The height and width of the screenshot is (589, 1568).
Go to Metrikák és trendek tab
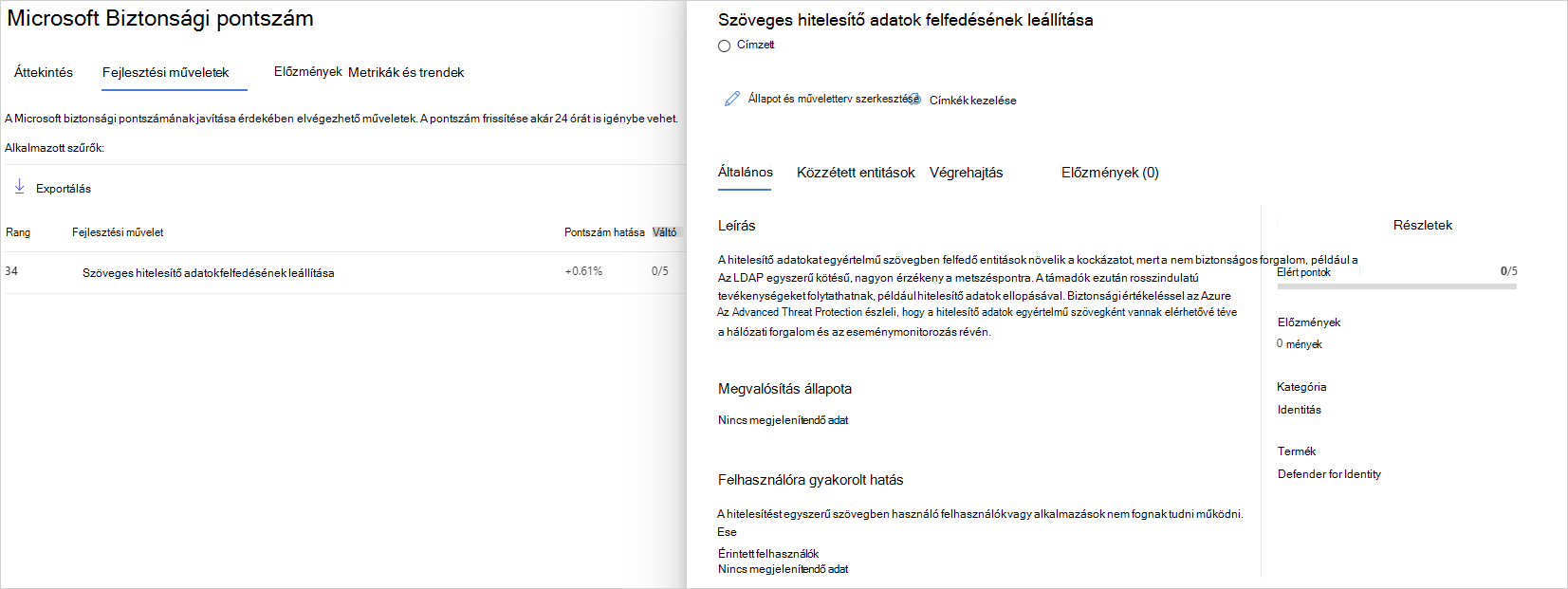coord(406,72)
